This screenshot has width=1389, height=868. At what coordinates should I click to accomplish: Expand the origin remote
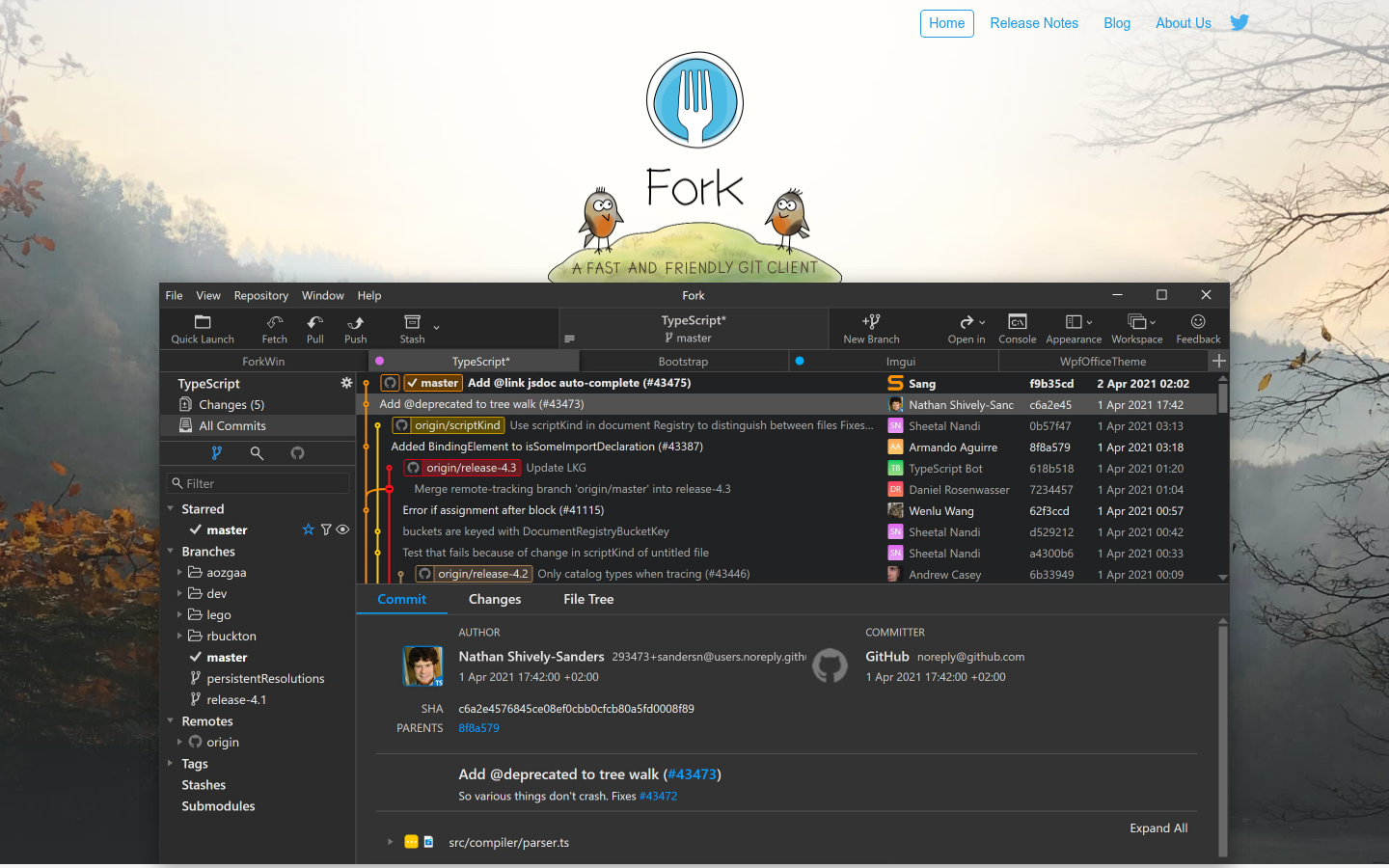(179, 742)
